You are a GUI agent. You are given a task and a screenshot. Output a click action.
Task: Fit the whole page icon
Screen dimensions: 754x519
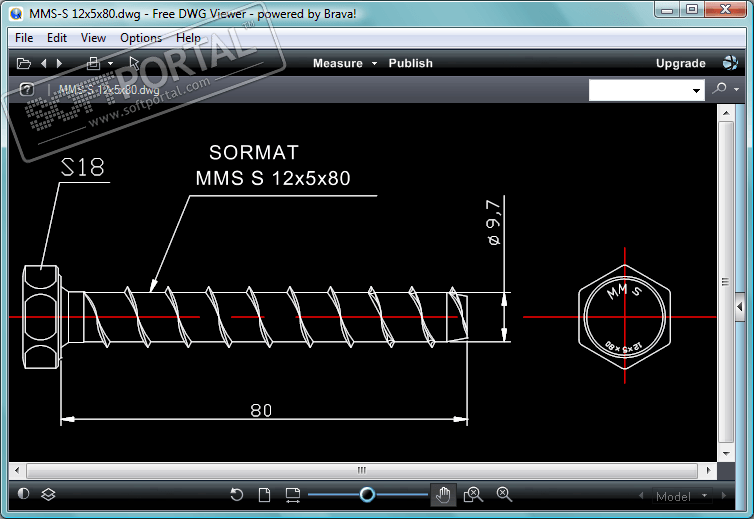point(264,494)
